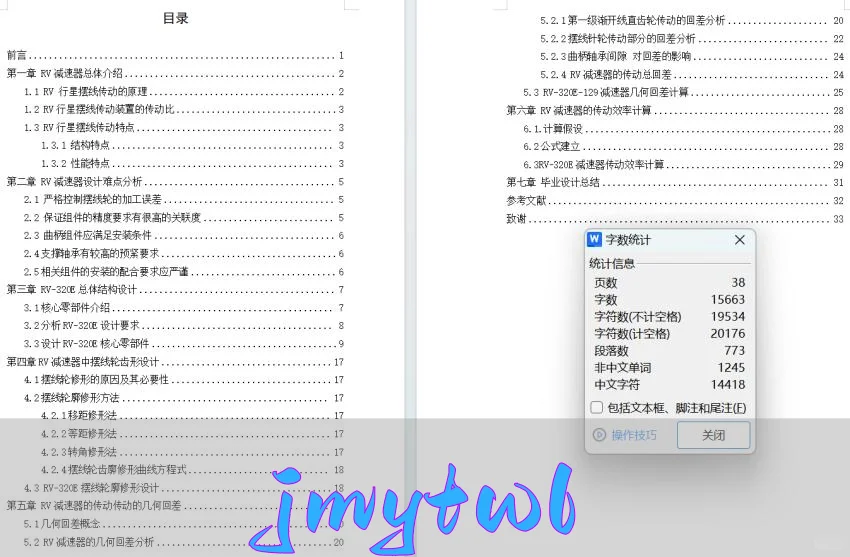This screenshot has width=850, height=557.
Task: Go to 致谢 entry
Action: (675, 219)
